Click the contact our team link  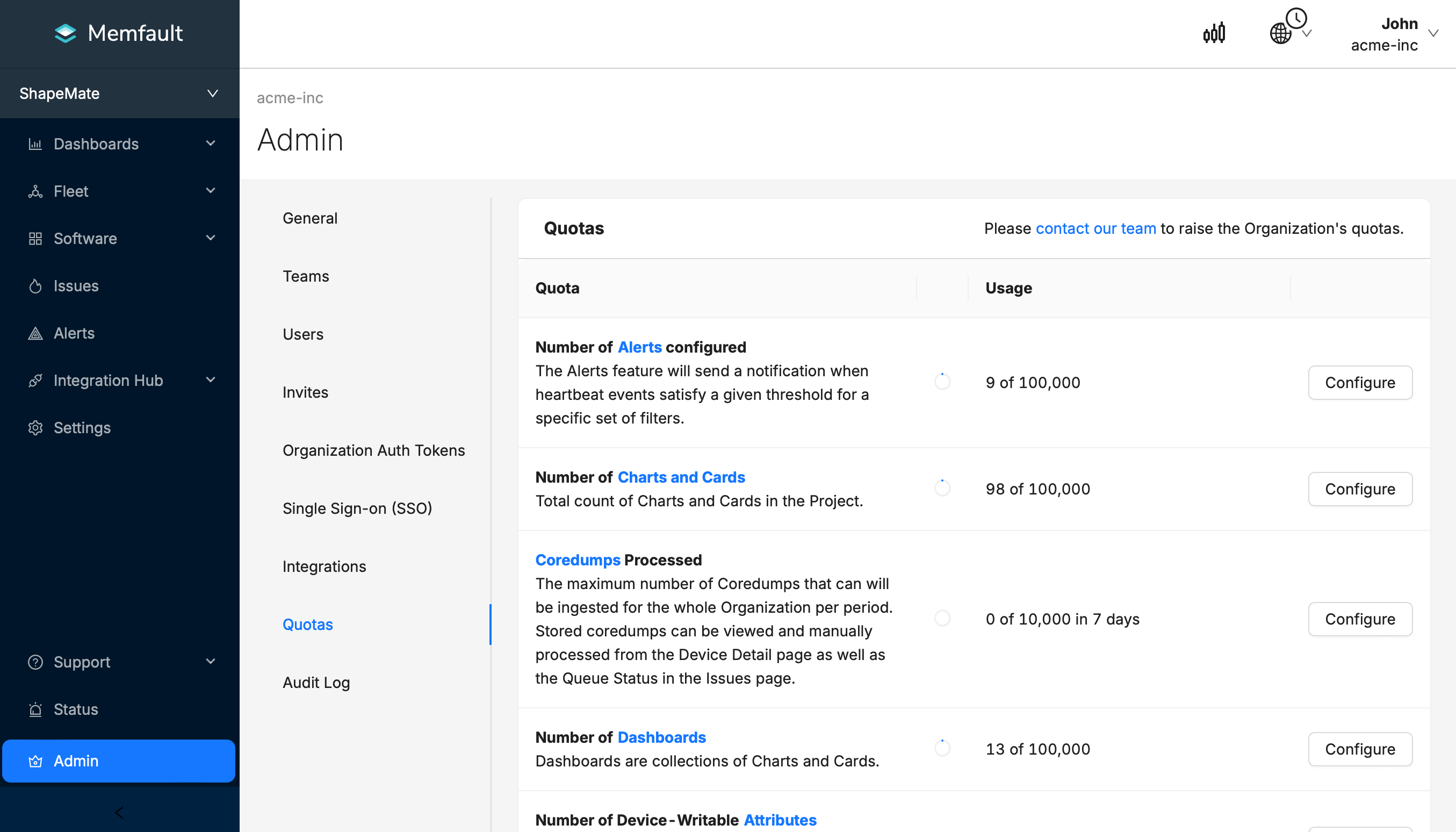pos(1095,228)
